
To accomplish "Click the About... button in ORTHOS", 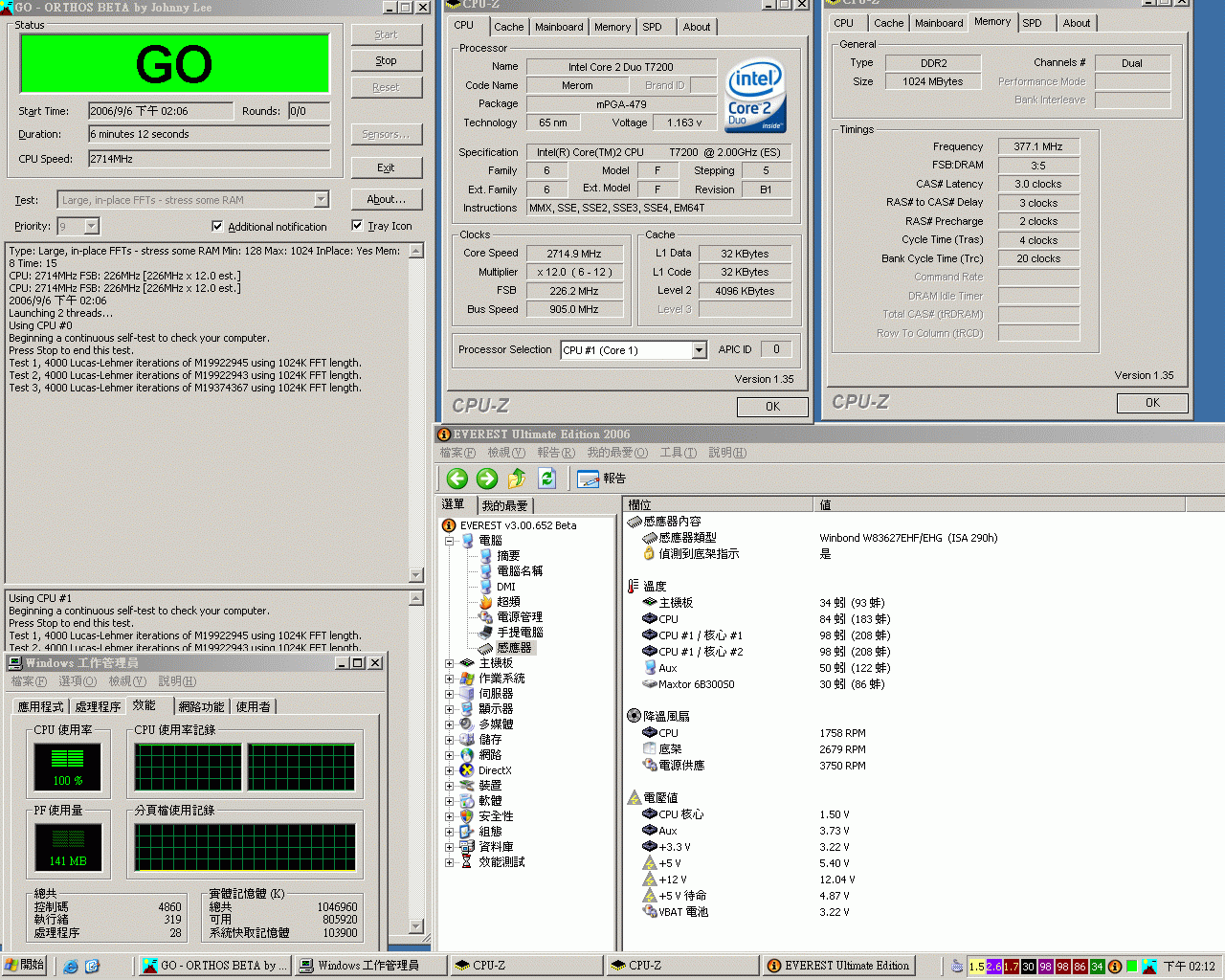I will click(x=386, y=199).
